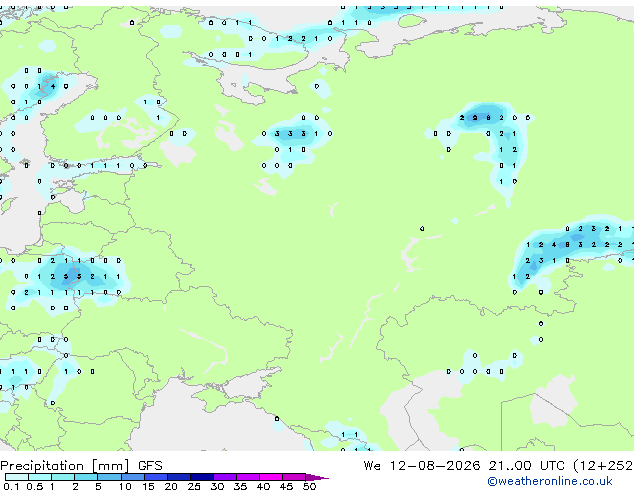Click the '0.1' legend scale label
This screenshot has width=634, height=490.
coord(11,486)
